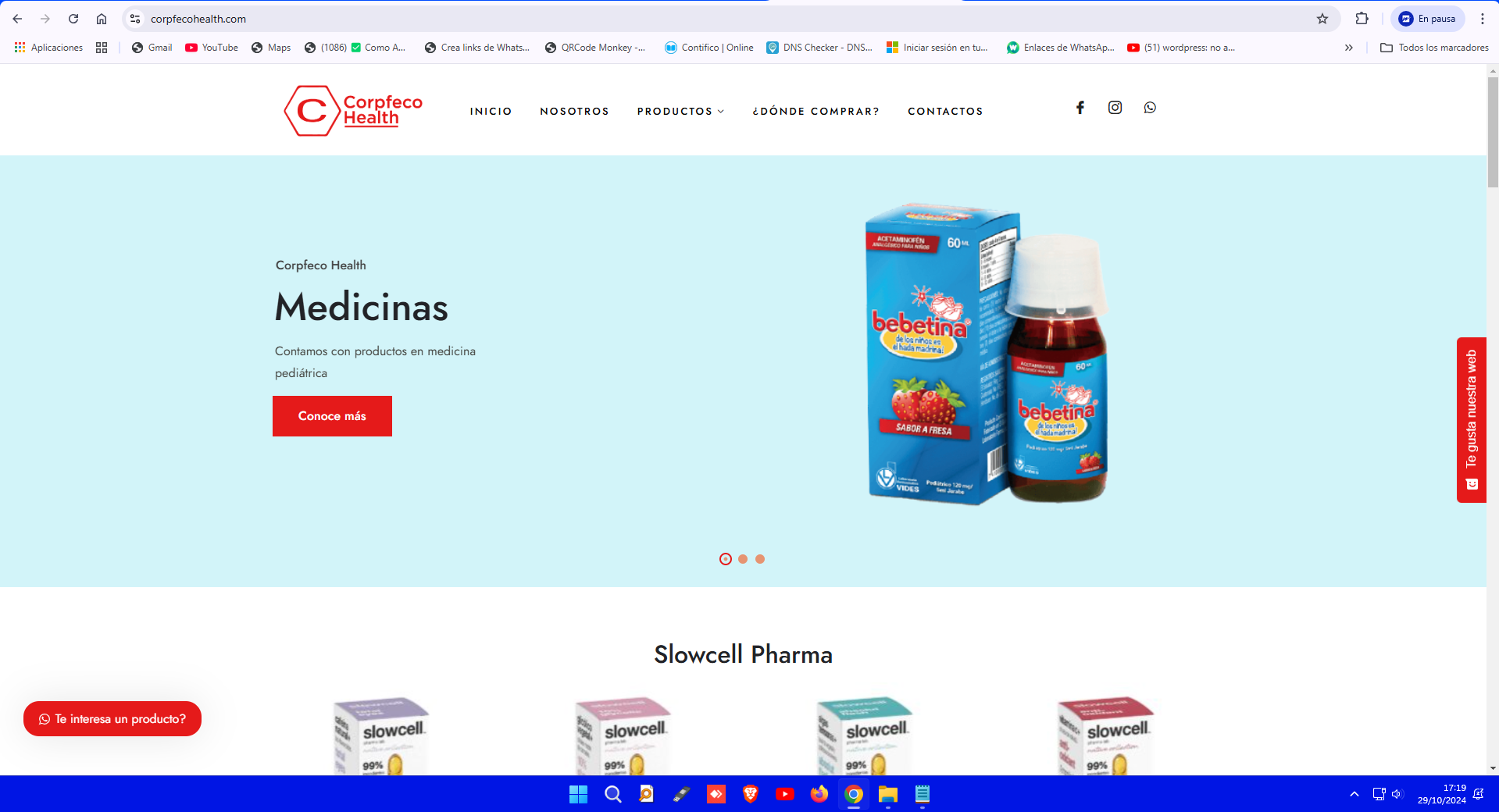Click the Te interesa un producto? button
This screenshot has width=1499, height=812.
pos(112,719)
